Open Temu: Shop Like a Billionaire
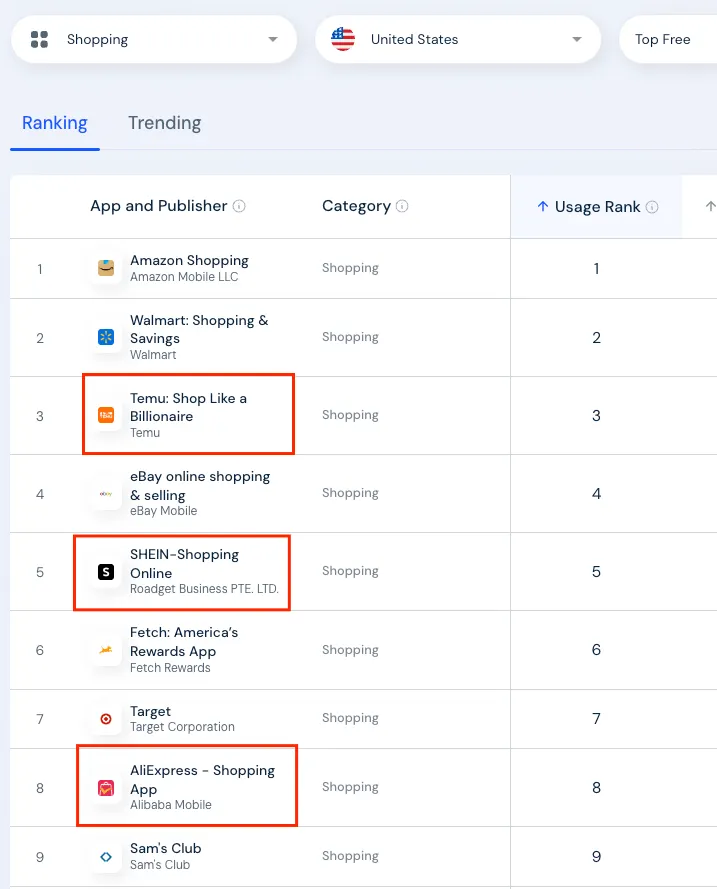The width and height of the screenshot is (717, 889). (x=188, y=407)
